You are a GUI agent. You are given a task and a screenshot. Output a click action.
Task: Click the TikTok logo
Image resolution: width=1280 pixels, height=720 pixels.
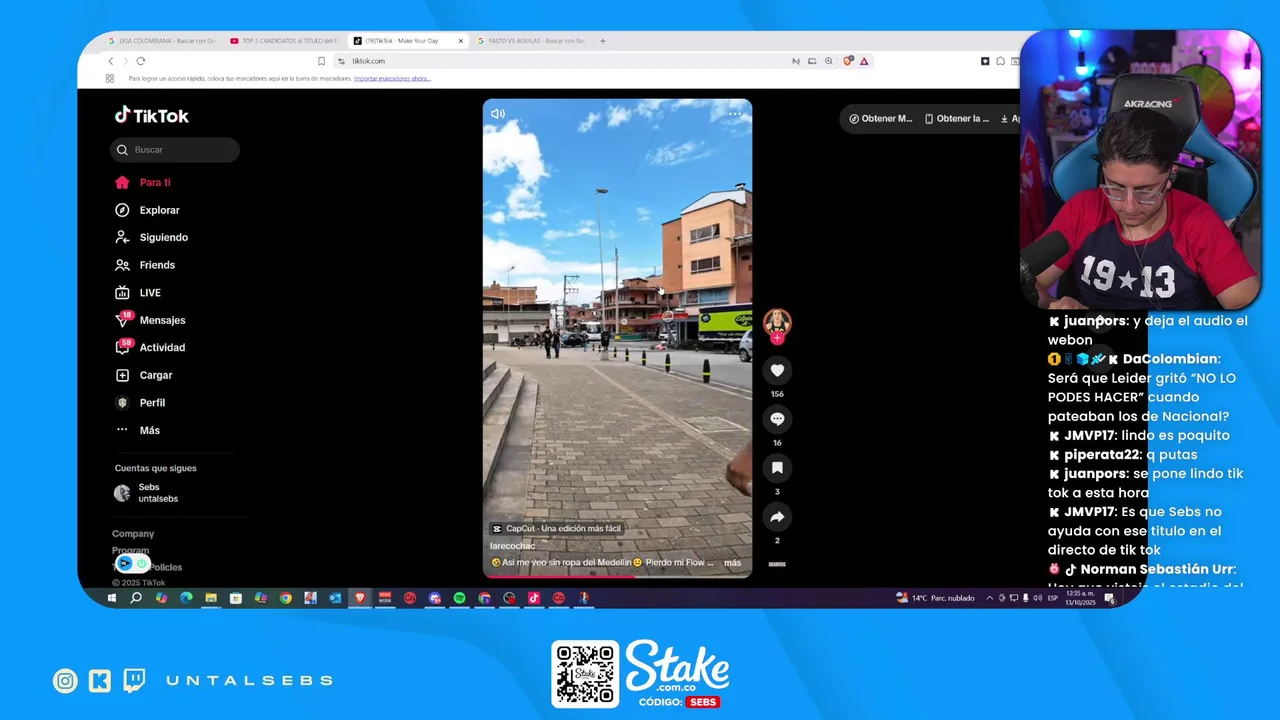click(151, 115)
